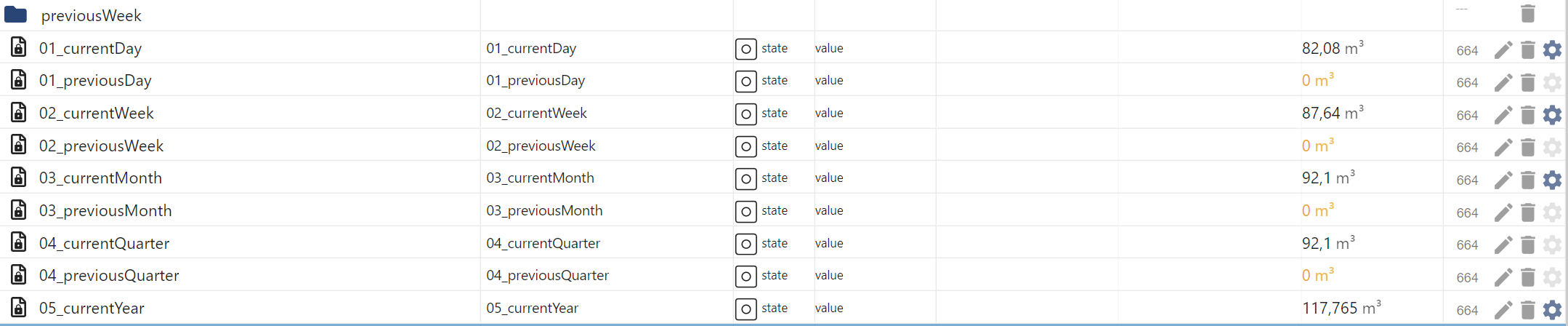Select the 05_currentYear tree item
This screenshot has height=326, width=1568.
(92, 309)
